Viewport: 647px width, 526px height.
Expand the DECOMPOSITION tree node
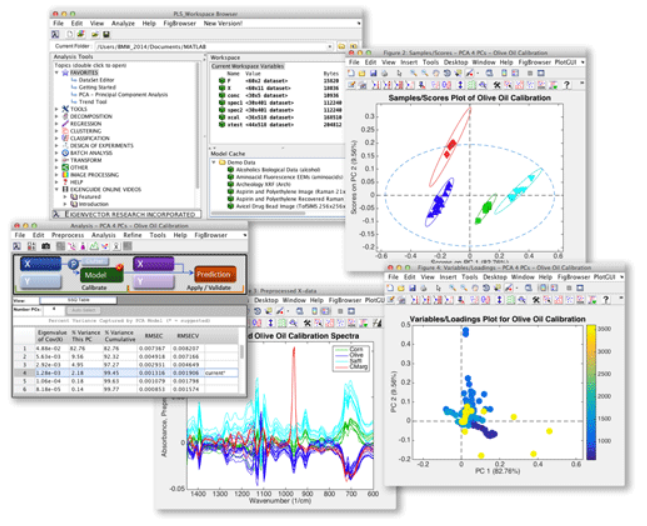[57, 116]
